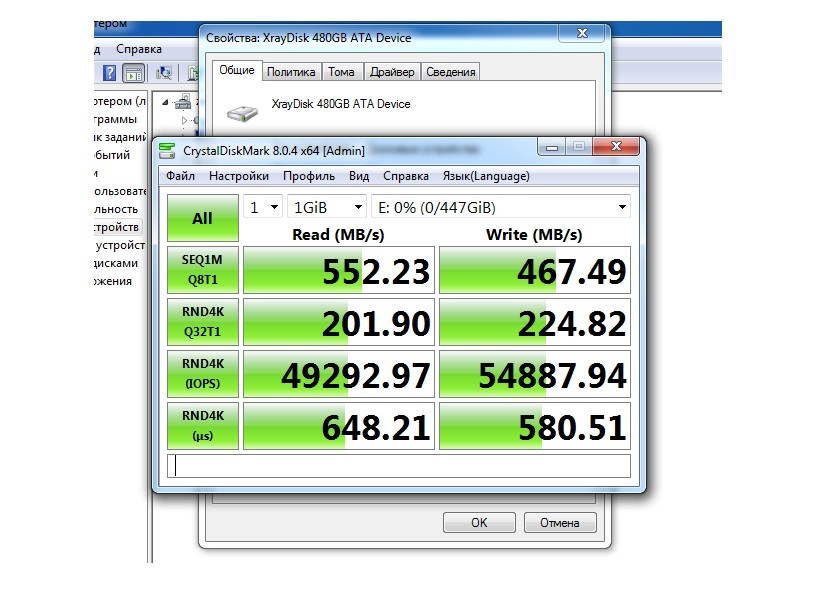Click the Отмена button in properties dialog

[559, 522]
